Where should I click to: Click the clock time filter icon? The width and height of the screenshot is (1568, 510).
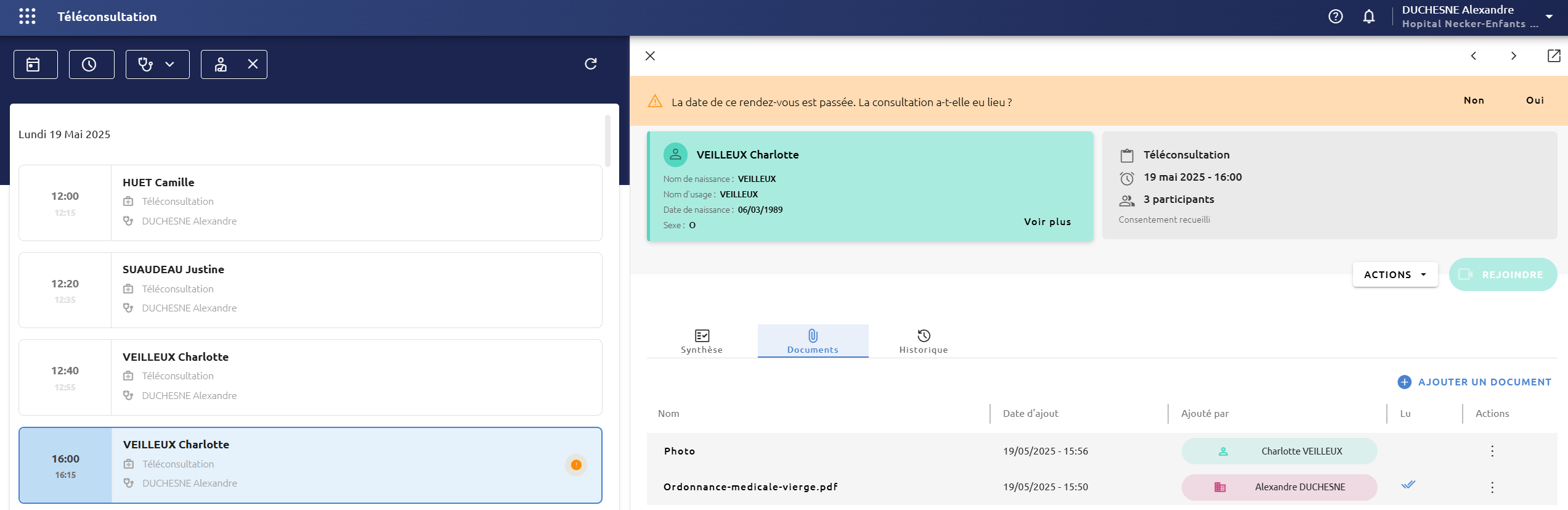pos(91,64)
